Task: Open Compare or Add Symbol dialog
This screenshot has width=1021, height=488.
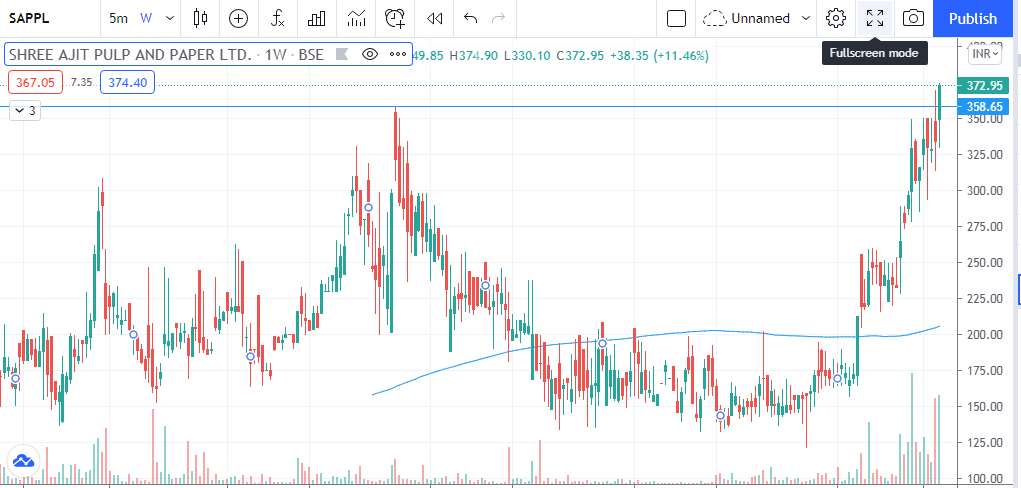Action: [x=239, y=18]
